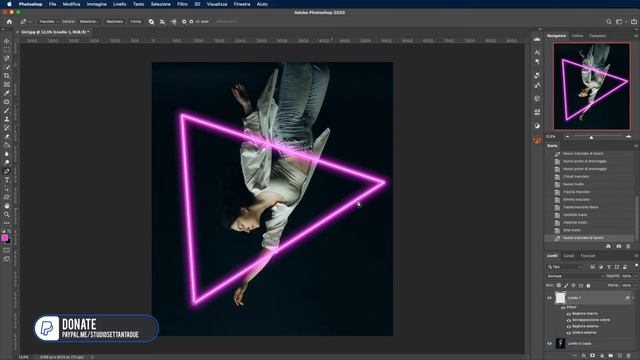Collapse the effects list arrow on Livello 1
This screenshot has width=640, height=360.
(x=633, y=298)
